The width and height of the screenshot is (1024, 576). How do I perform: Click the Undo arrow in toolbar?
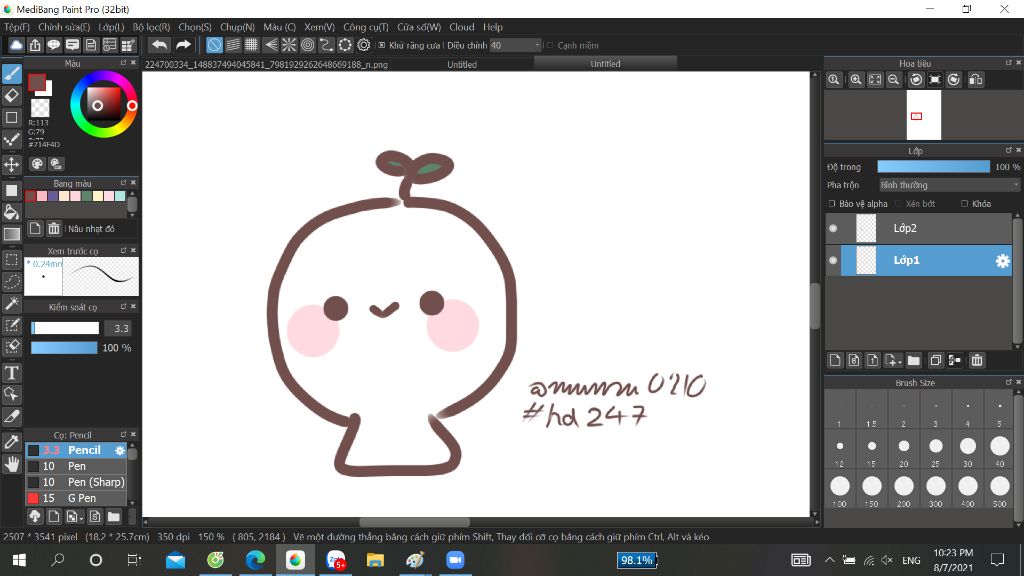click(159, 45)
